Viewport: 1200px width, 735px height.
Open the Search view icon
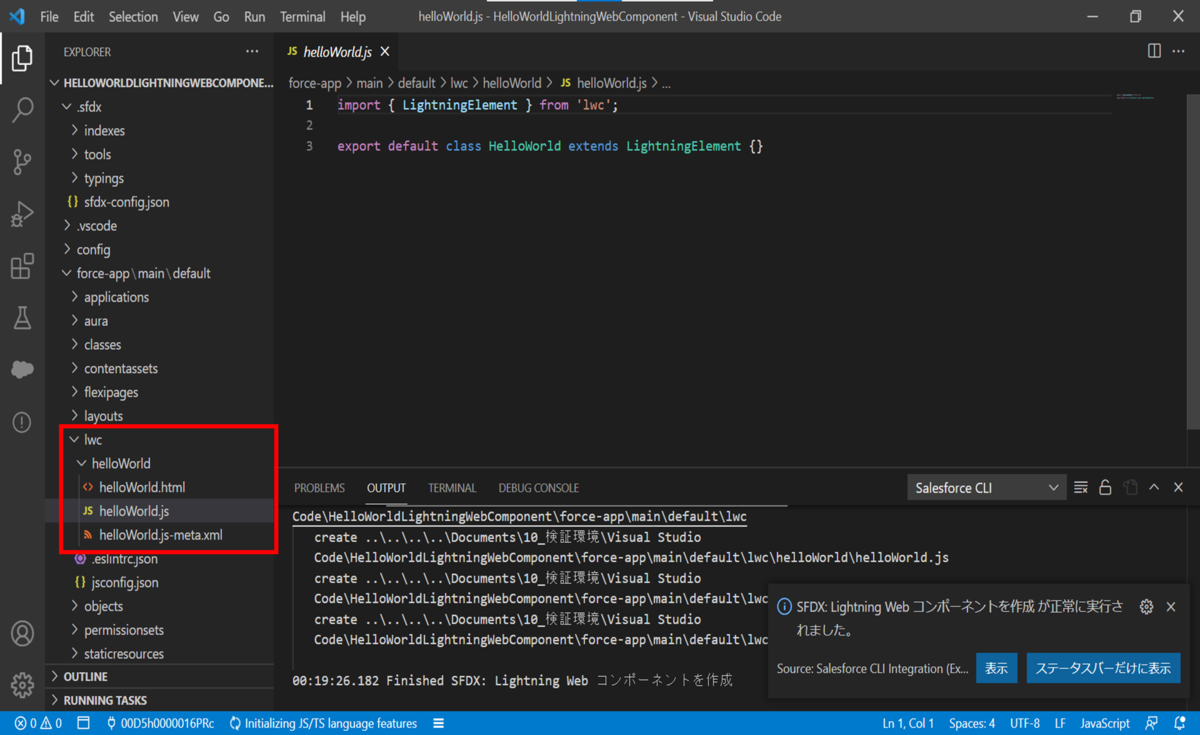point(22,110)
